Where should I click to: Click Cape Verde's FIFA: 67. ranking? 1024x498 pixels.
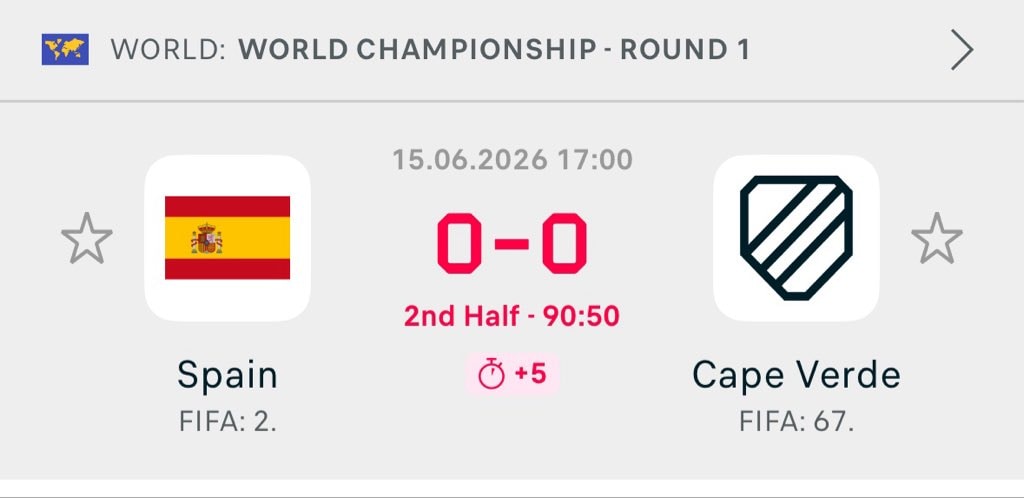(x=796, y=421)
